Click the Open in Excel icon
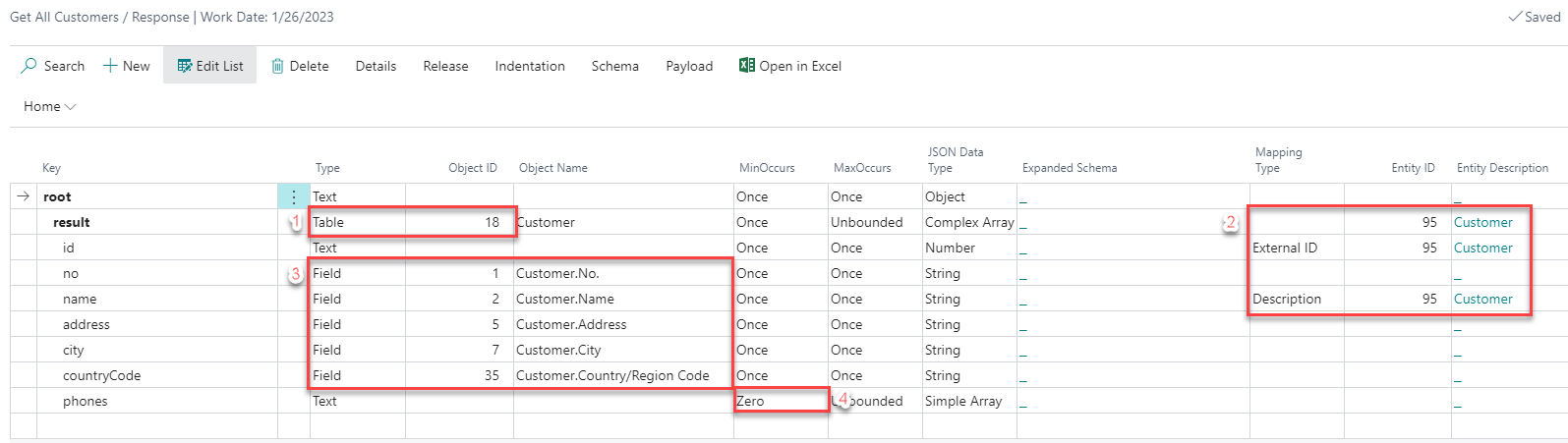The width and height of the screenshot is (1568, 443). coord(747,66)
